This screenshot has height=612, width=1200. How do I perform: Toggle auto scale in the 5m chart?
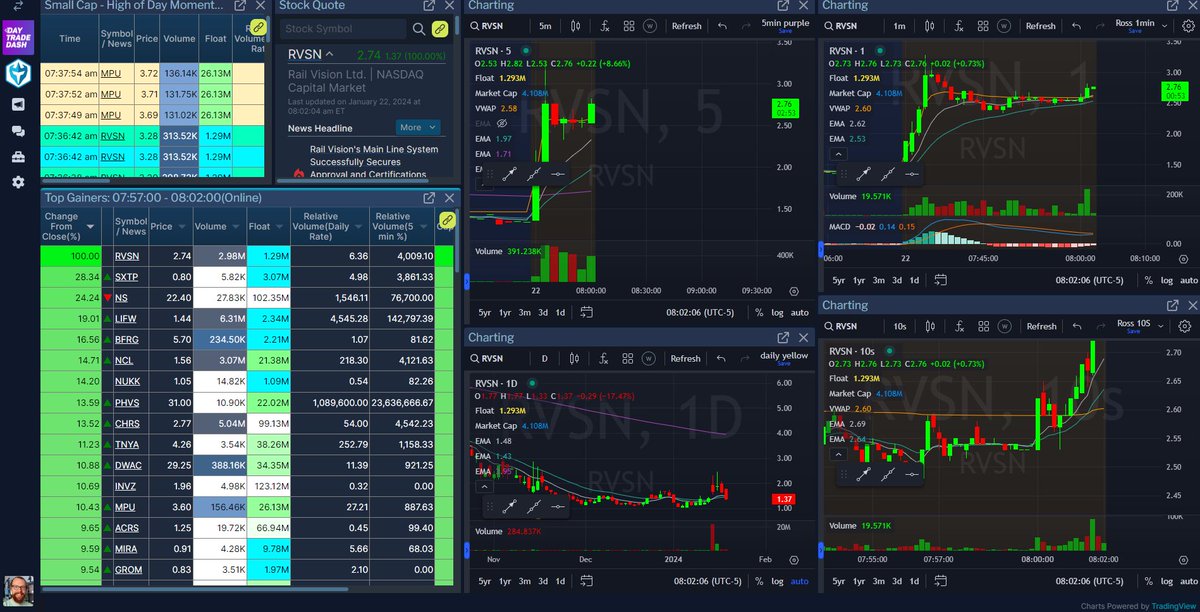coord(800,312)
